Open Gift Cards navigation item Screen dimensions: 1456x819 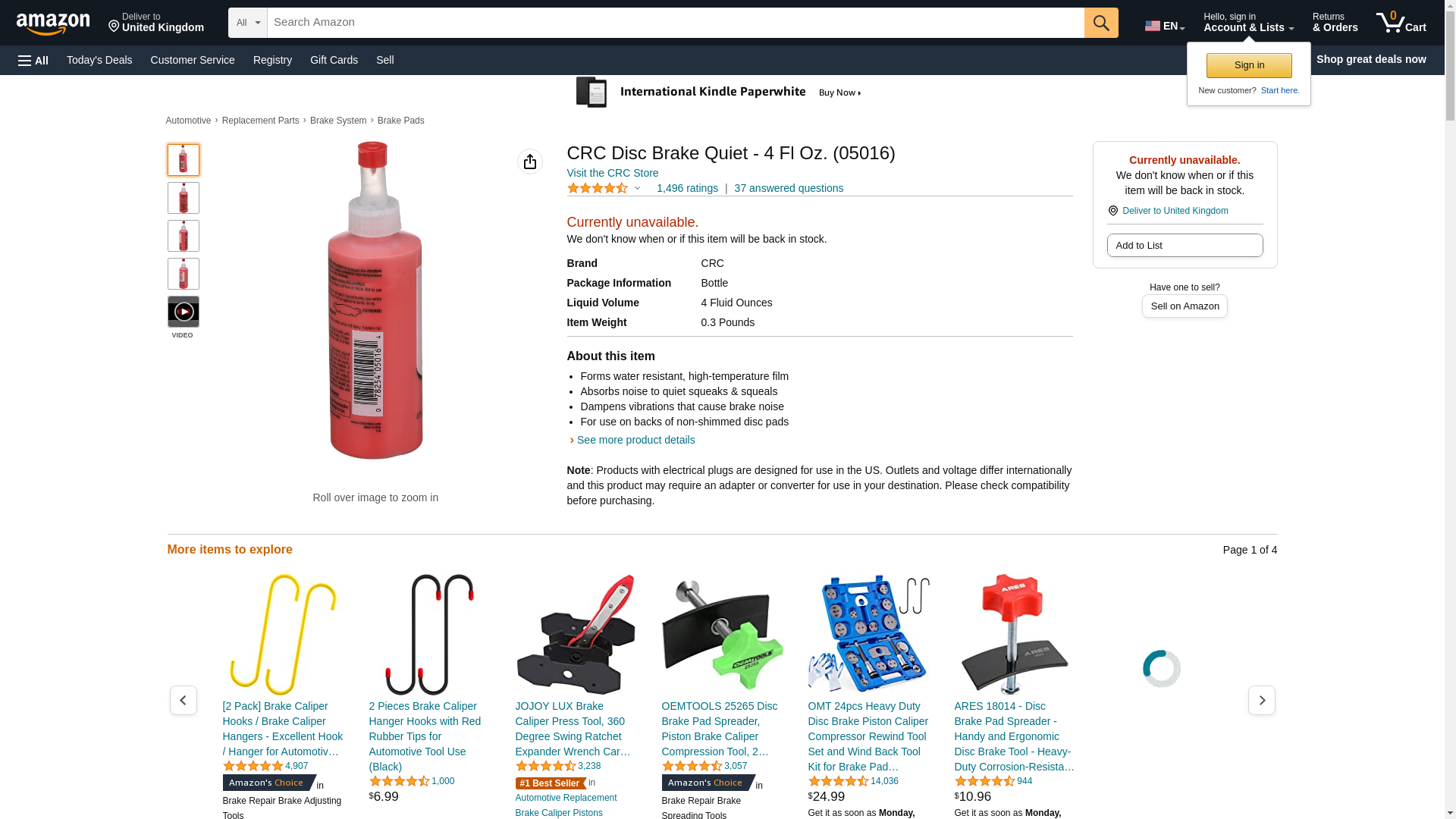334,60
